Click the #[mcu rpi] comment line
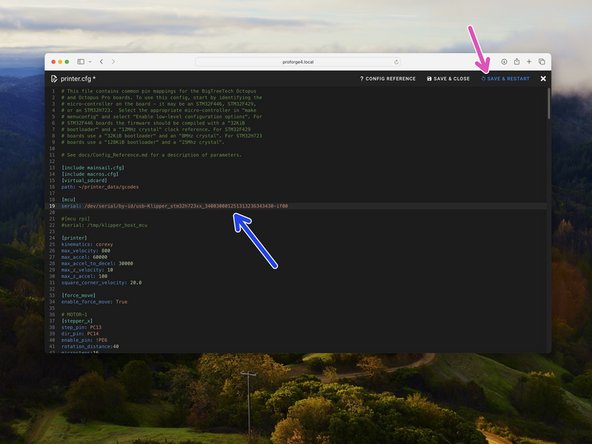 (x=76, y=219)
